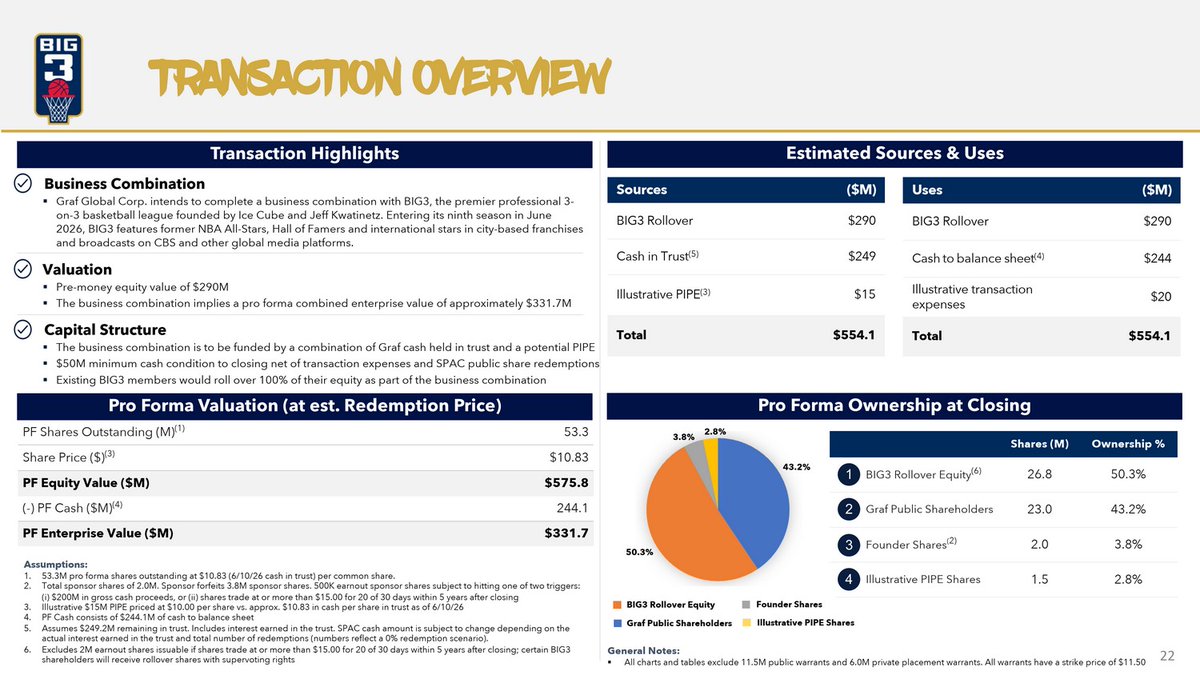
Task: Click the number 1 badge beside BIG3 Rollover Equity
Action: click(848, 474)
